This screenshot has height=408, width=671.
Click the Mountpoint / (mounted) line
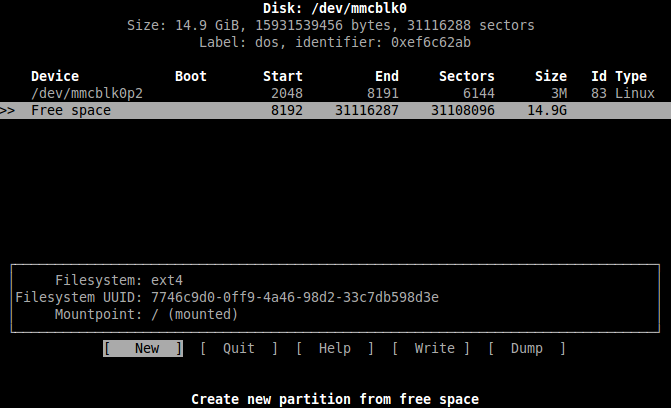coord(146,315)
